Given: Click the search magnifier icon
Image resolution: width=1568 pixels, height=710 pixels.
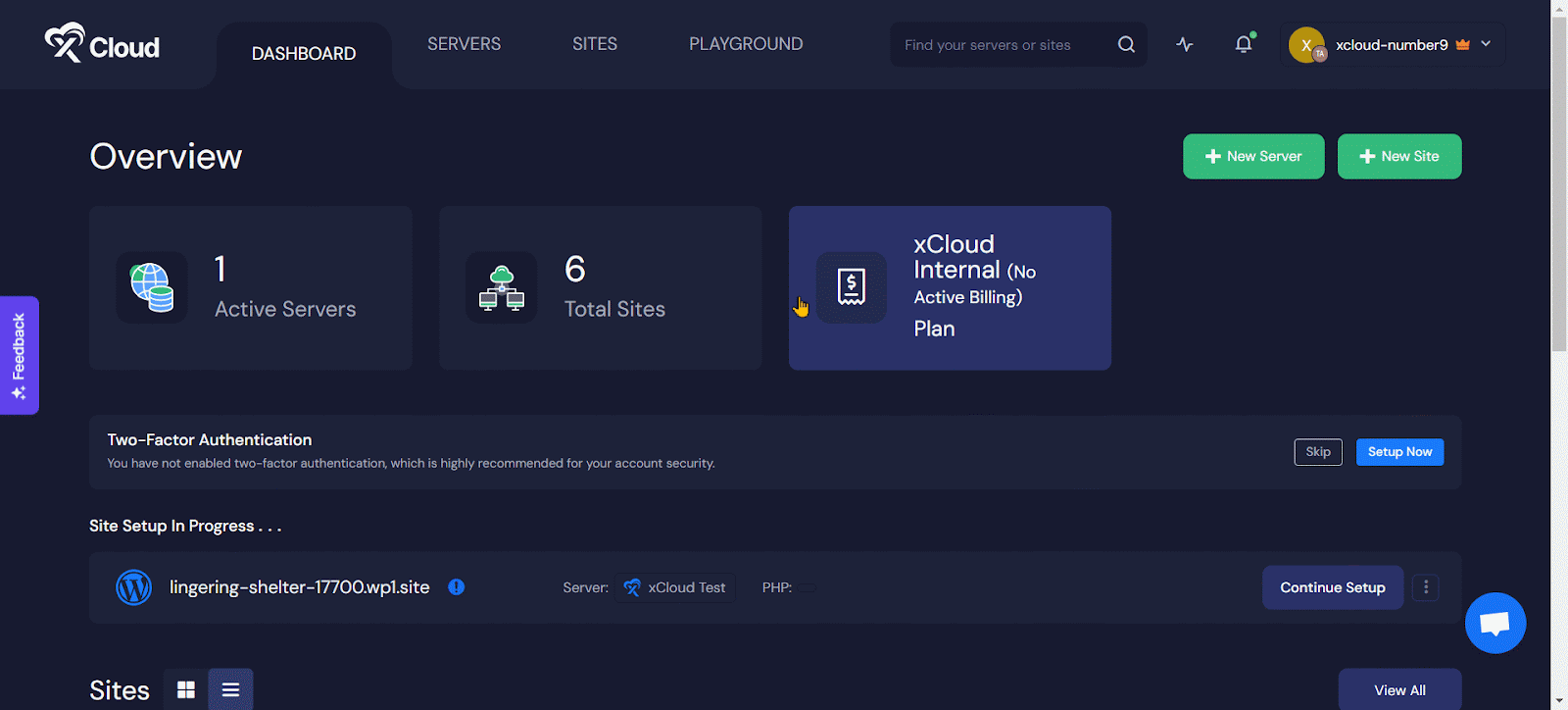Looking at the screenshot, I should point(1126,44).
